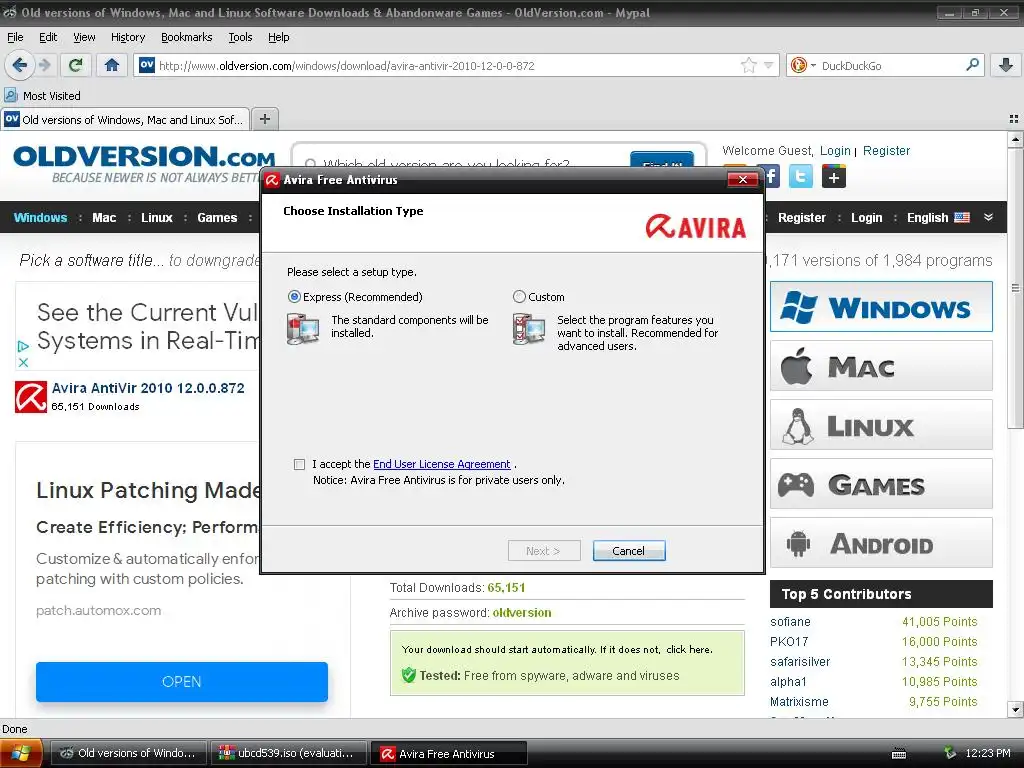Image resolution: width=1024 pixels, height=768 pixels.
Task: Click the search magnifier icon in the search bar
Action: pos(972,65)
